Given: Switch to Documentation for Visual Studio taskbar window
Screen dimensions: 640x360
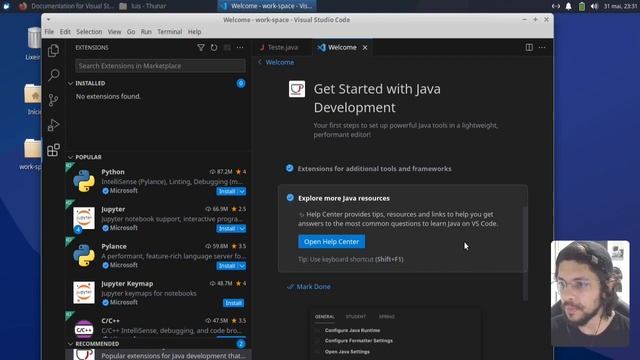Looking at the screenshot, I should [67, 6].
